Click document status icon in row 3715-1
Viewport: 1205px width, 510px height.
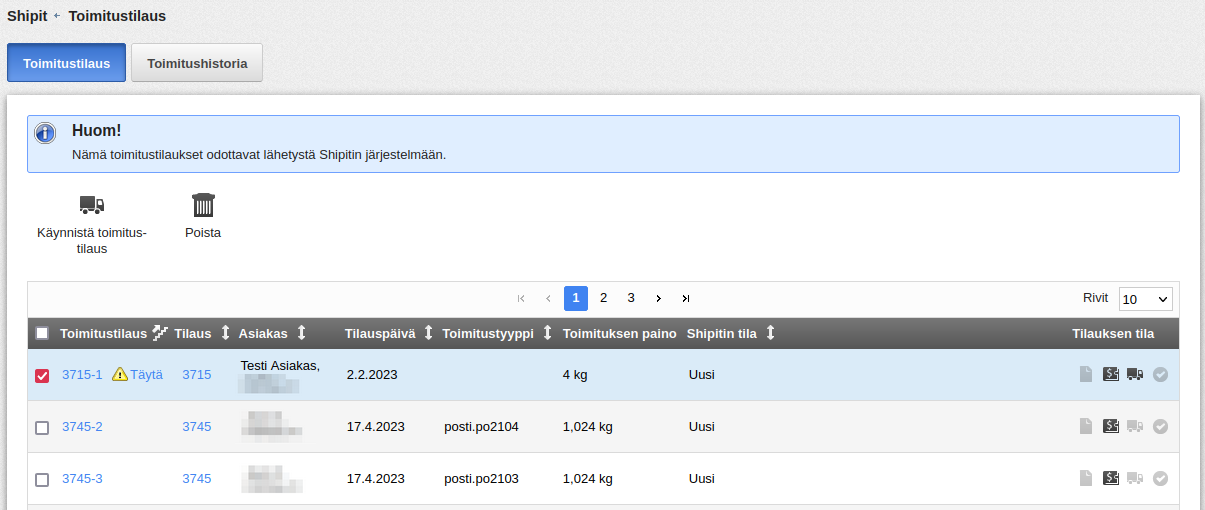pyautogui.click(x=1086, y=374)
